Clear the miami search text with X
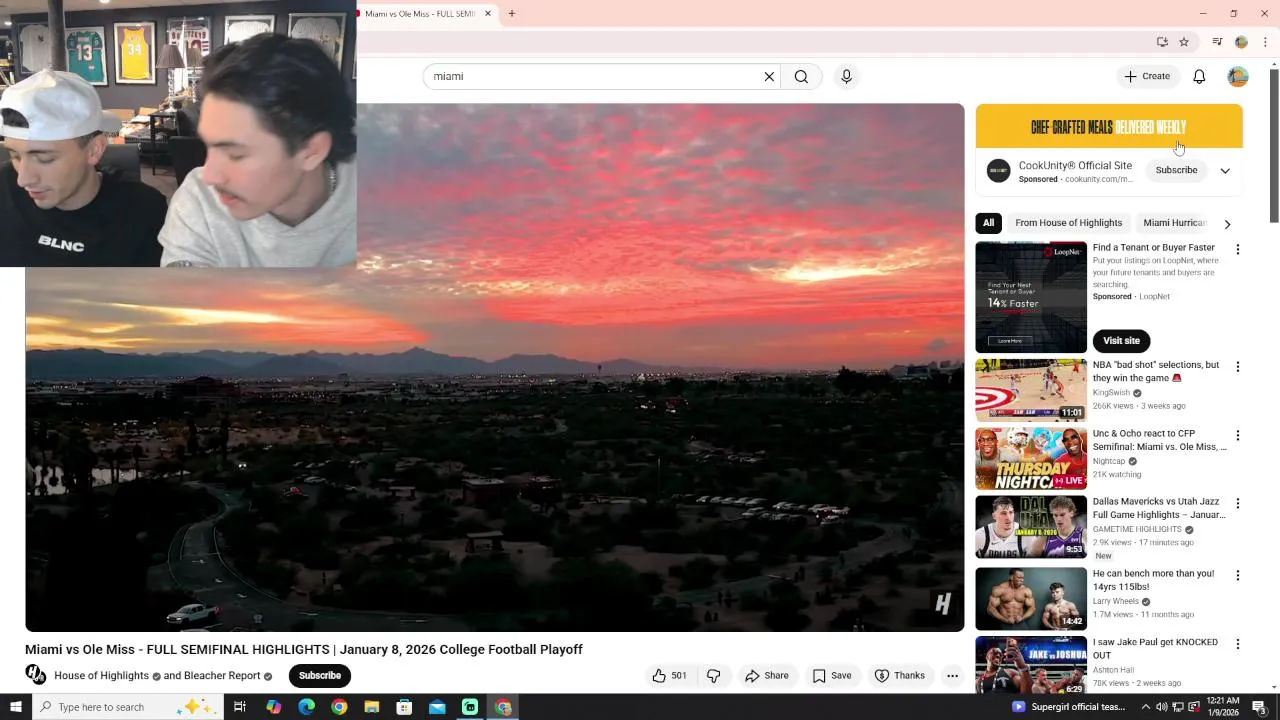Image resolution: width=1280 pixels, height=720 pixels. click(x=769, y=76)
